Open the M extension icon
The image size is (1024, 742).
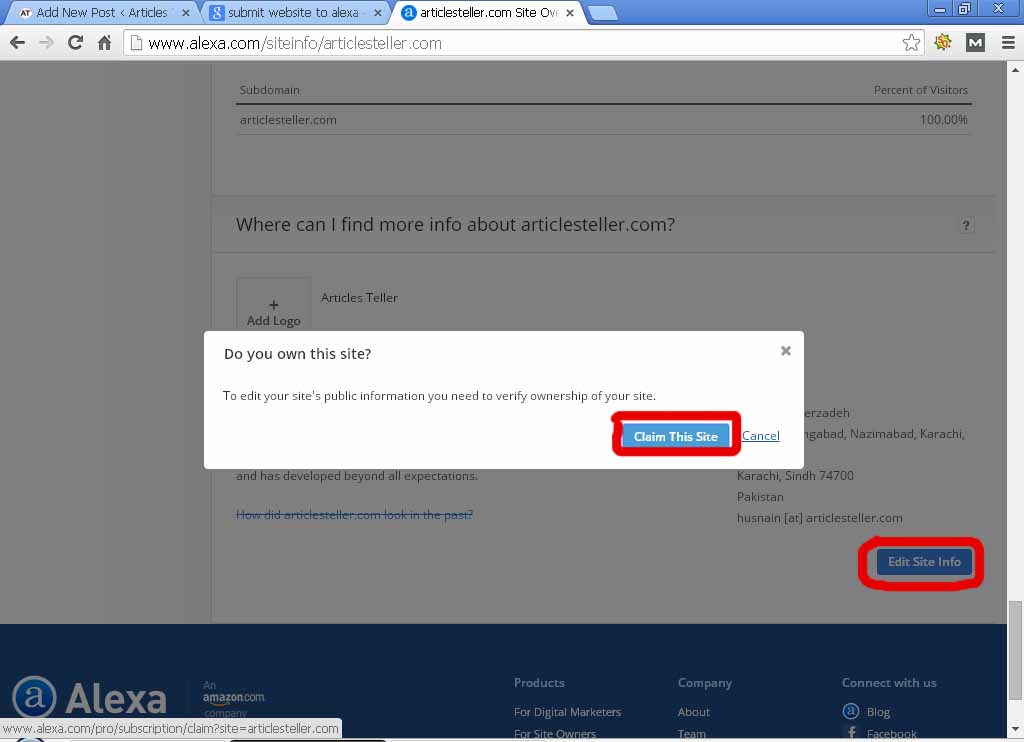click(975, 43)
